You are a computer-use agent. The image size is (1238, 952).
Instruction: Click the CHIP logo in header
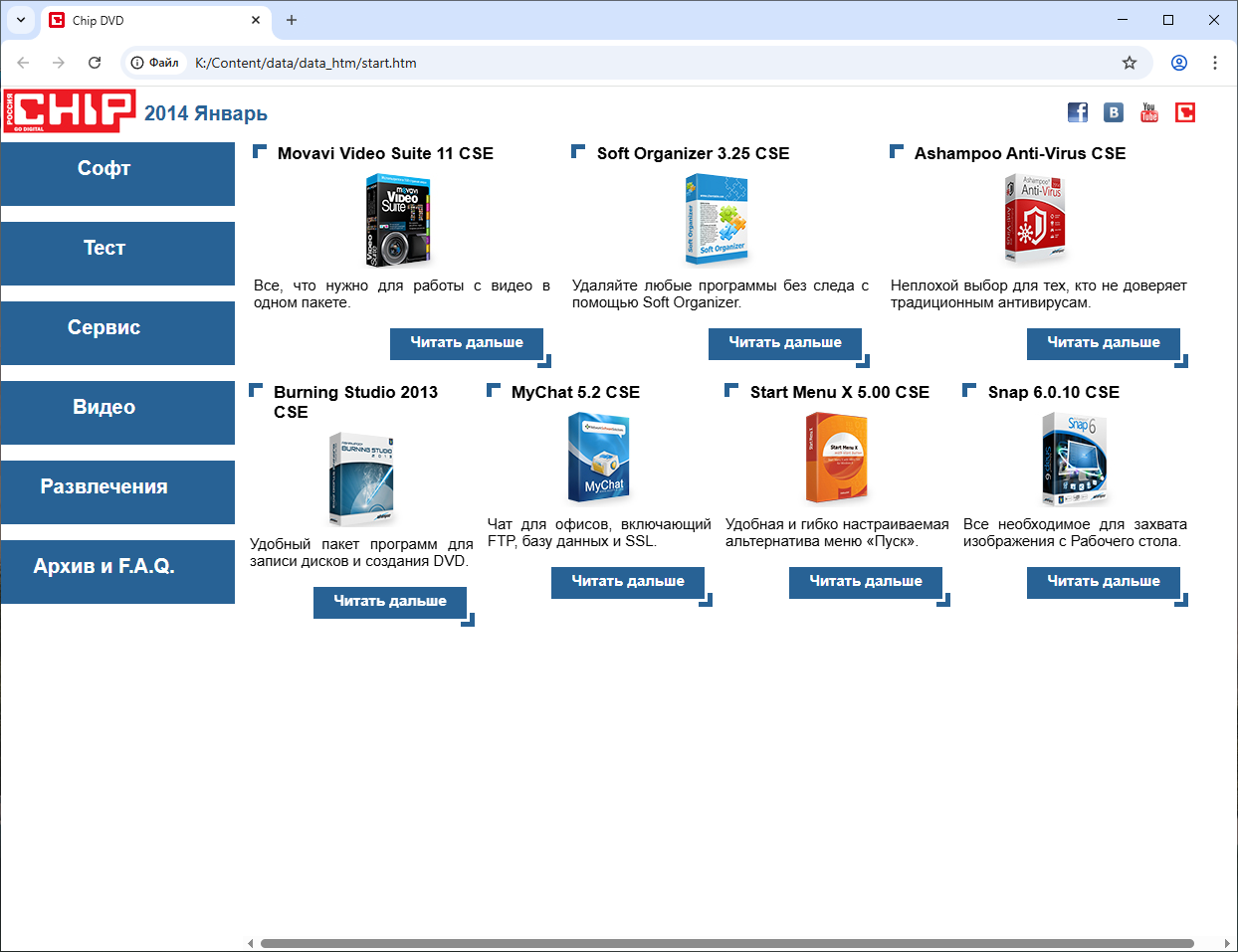[69, 110]
